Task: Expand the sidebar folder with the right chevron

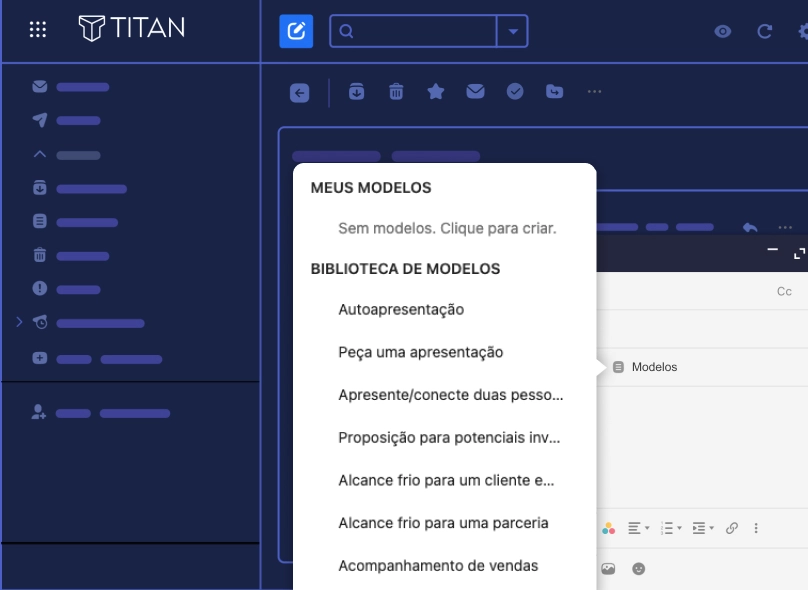Action: [18, 322]
